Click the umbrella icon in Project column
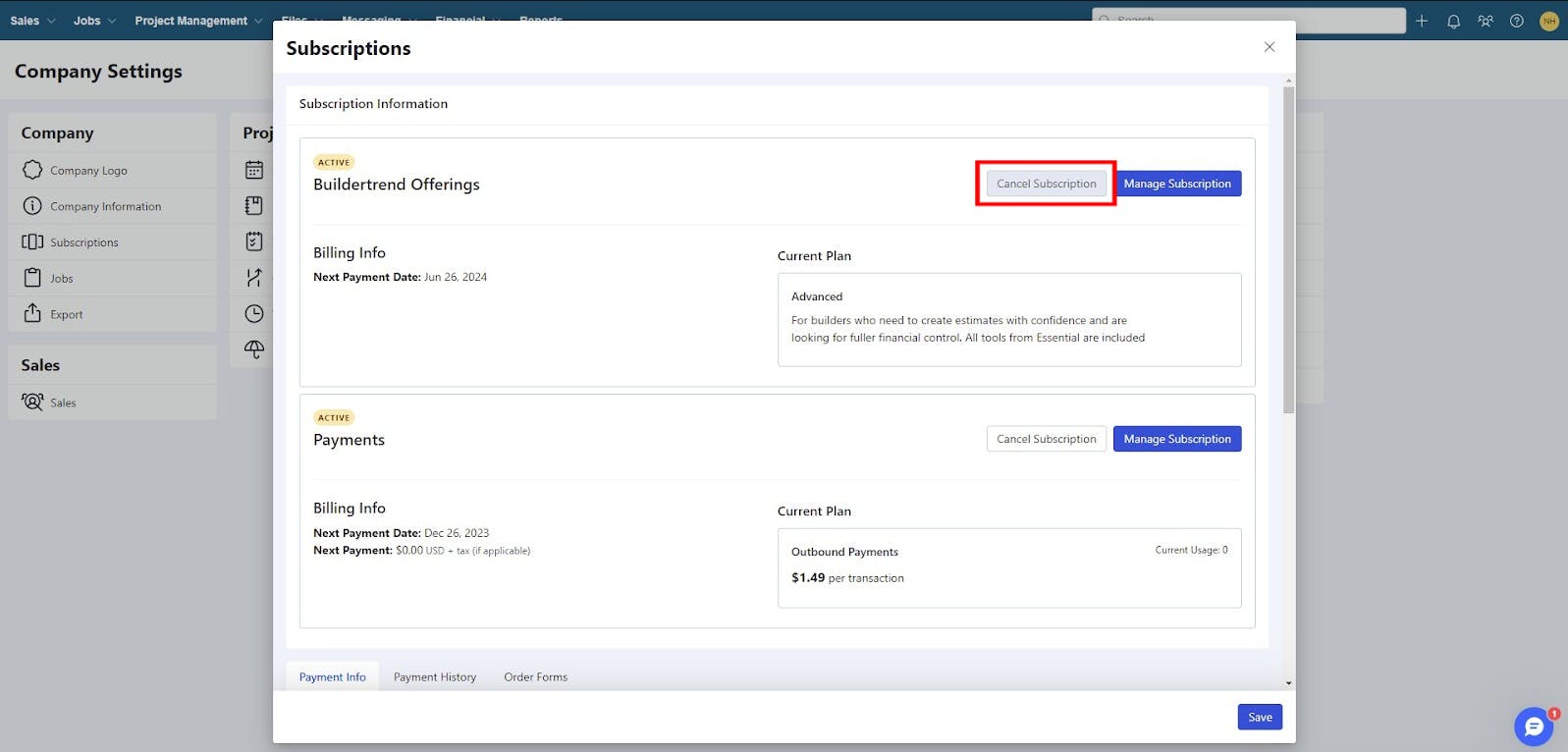1568x752 pixels. tap(254, 349)
